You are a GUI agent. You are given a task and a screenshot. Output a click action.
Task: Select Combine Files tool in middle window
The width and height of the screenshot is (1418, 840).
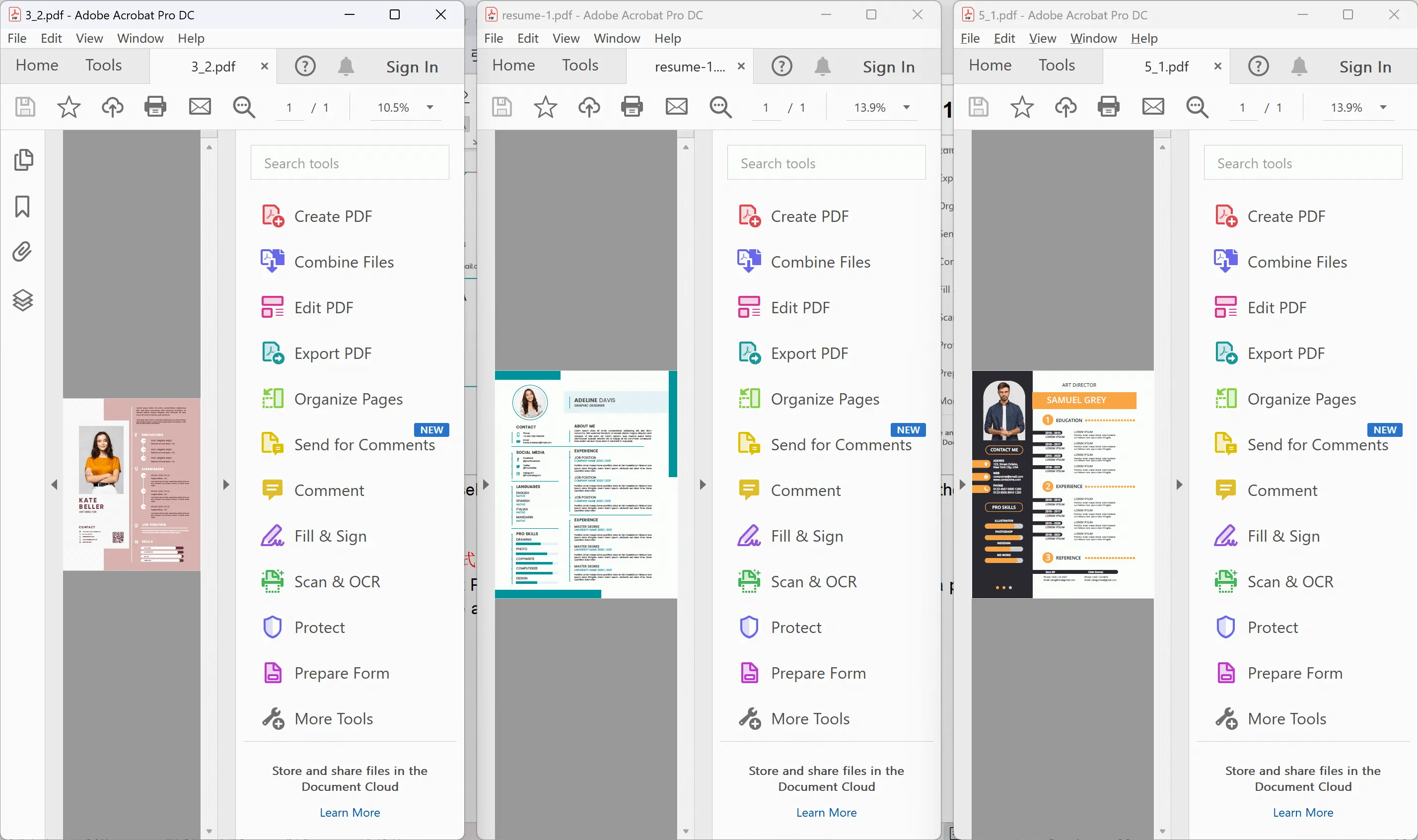[820, 261]
